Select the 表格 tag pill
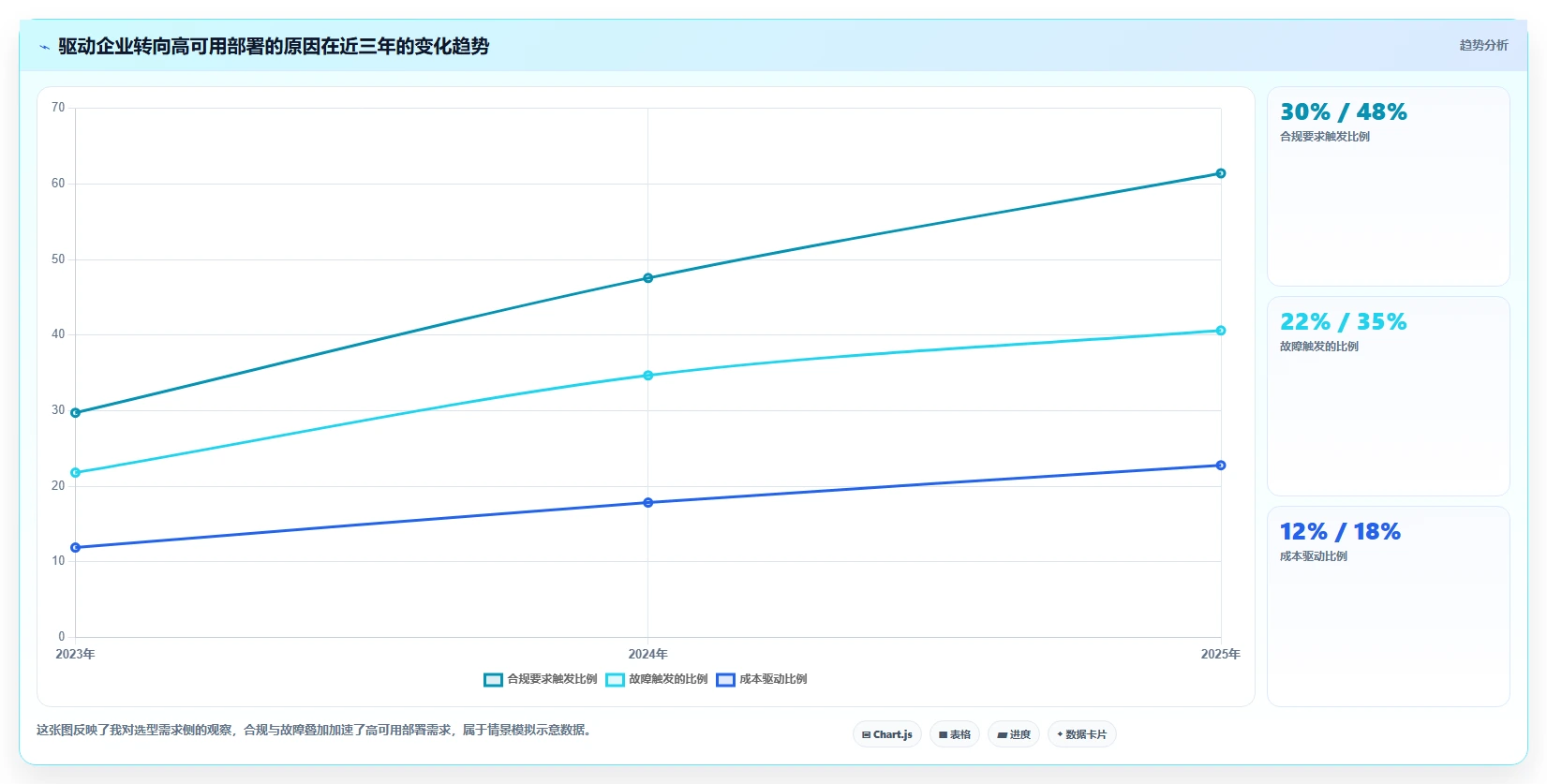 [955, 734]
